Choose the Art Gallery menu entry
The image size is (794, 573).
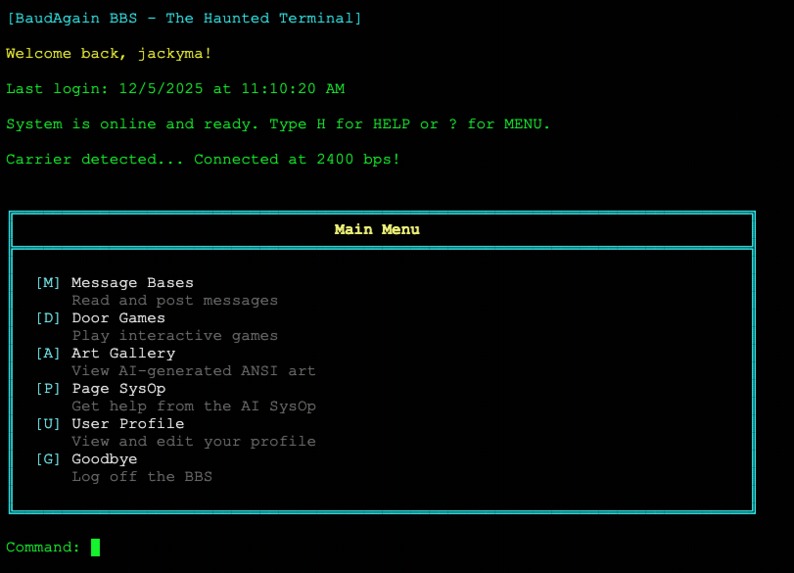(123, 353)
